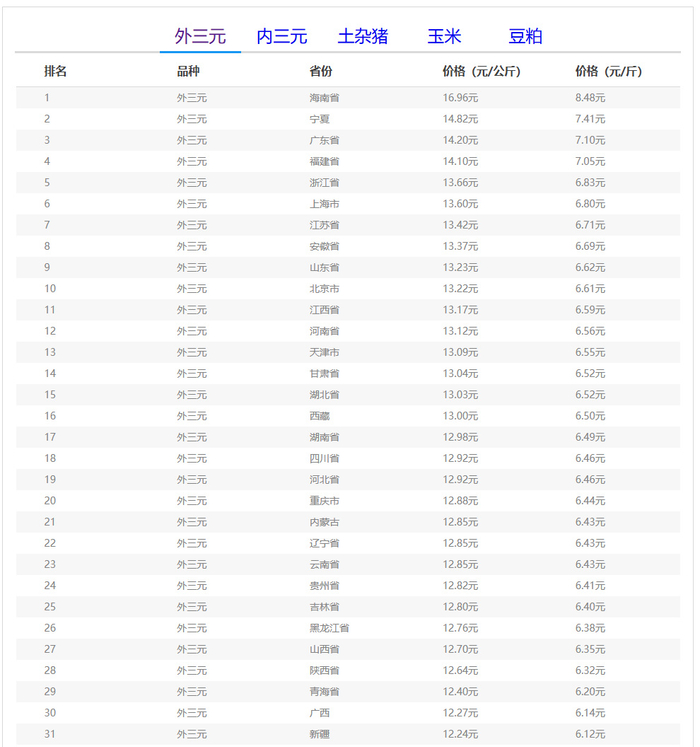This screenshot has height=747, width=700.
Task: Select the 北京市 cell
Action: pos(325,289)
